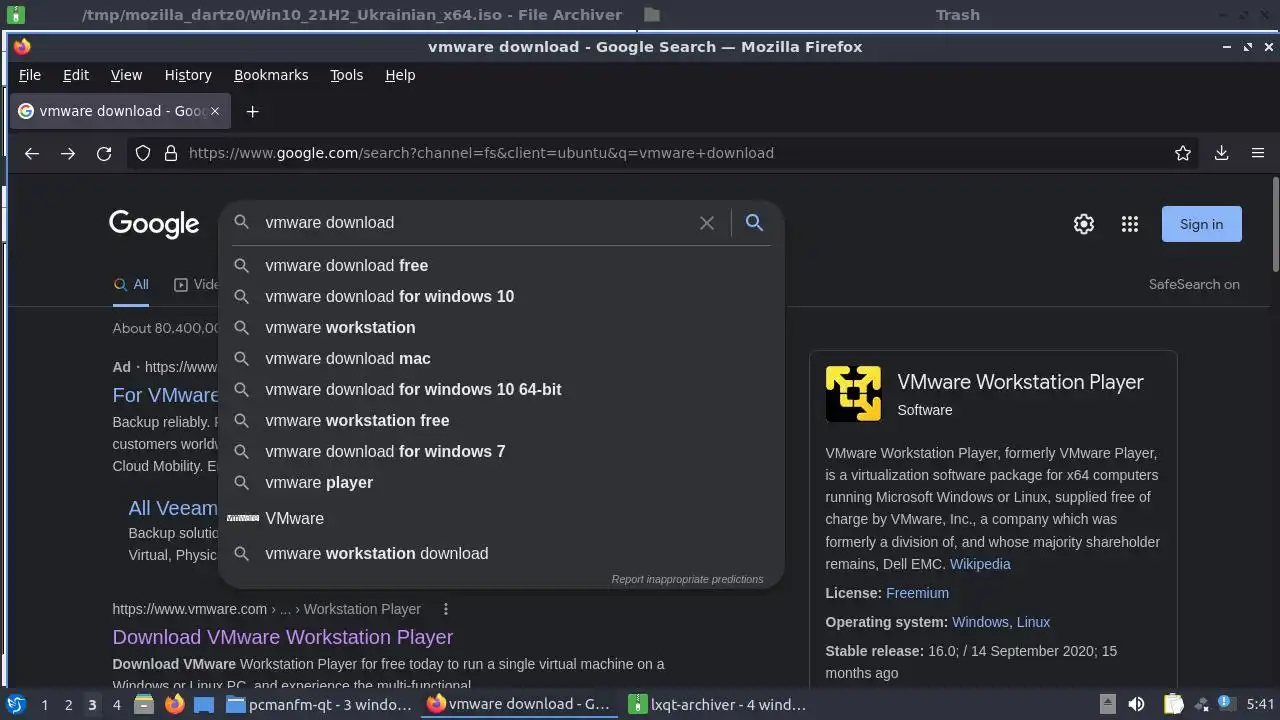Reload the current page
The width and height of the screenshot is (1280, 720).
[x=104, y=153]
